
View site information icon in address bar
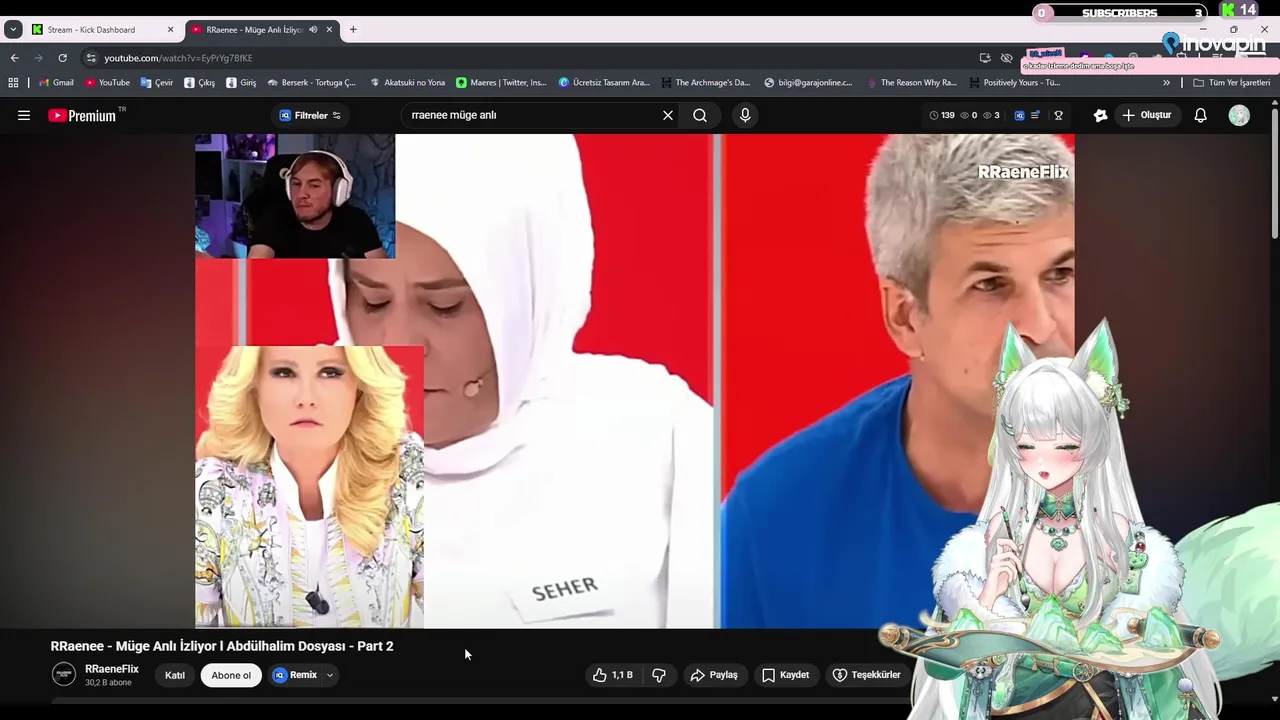tap(91, 58)
